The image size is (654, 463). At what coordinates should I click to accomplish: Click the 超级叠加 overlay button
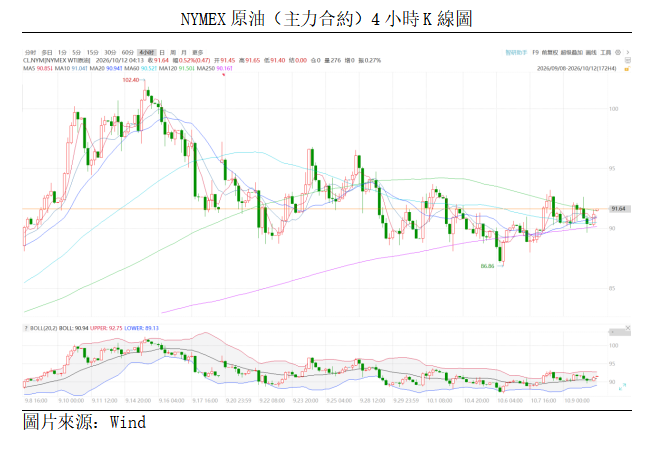[571, 53]
